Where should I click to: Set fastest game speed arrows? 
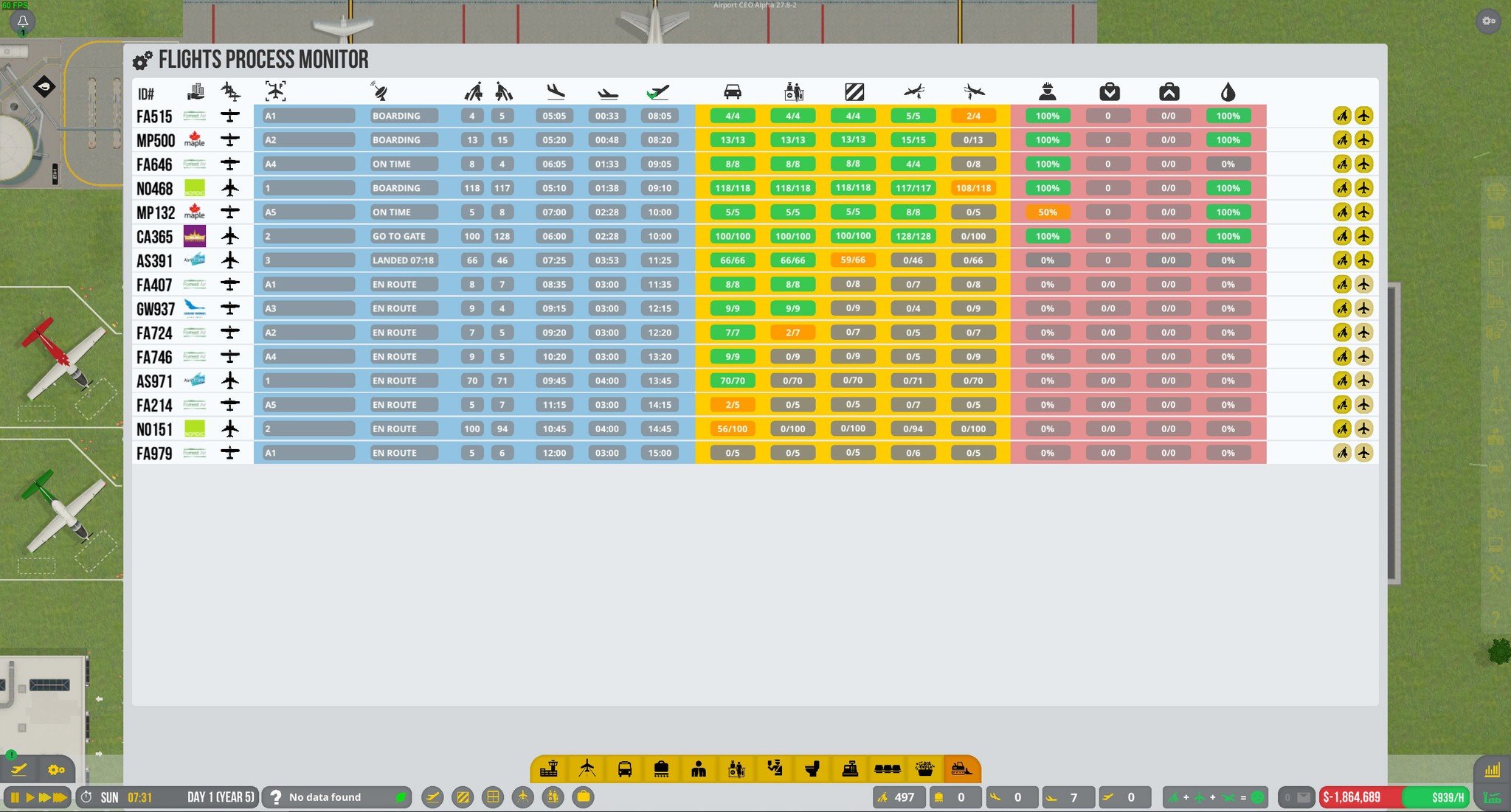click(60, 797)
